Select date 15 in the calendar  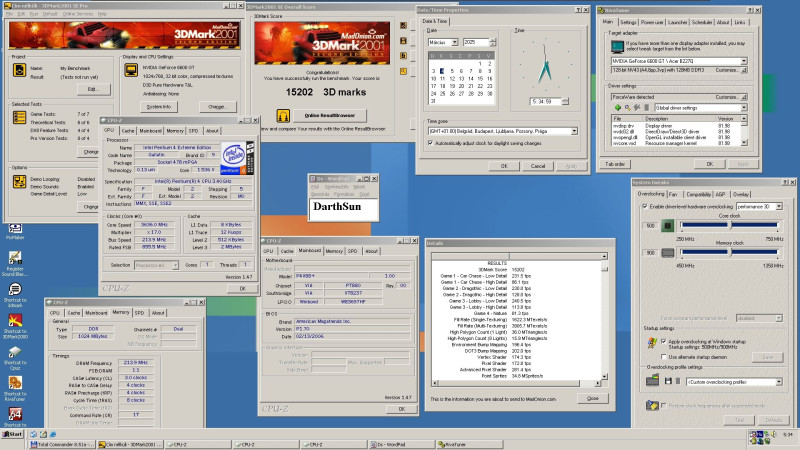(480, 79)
